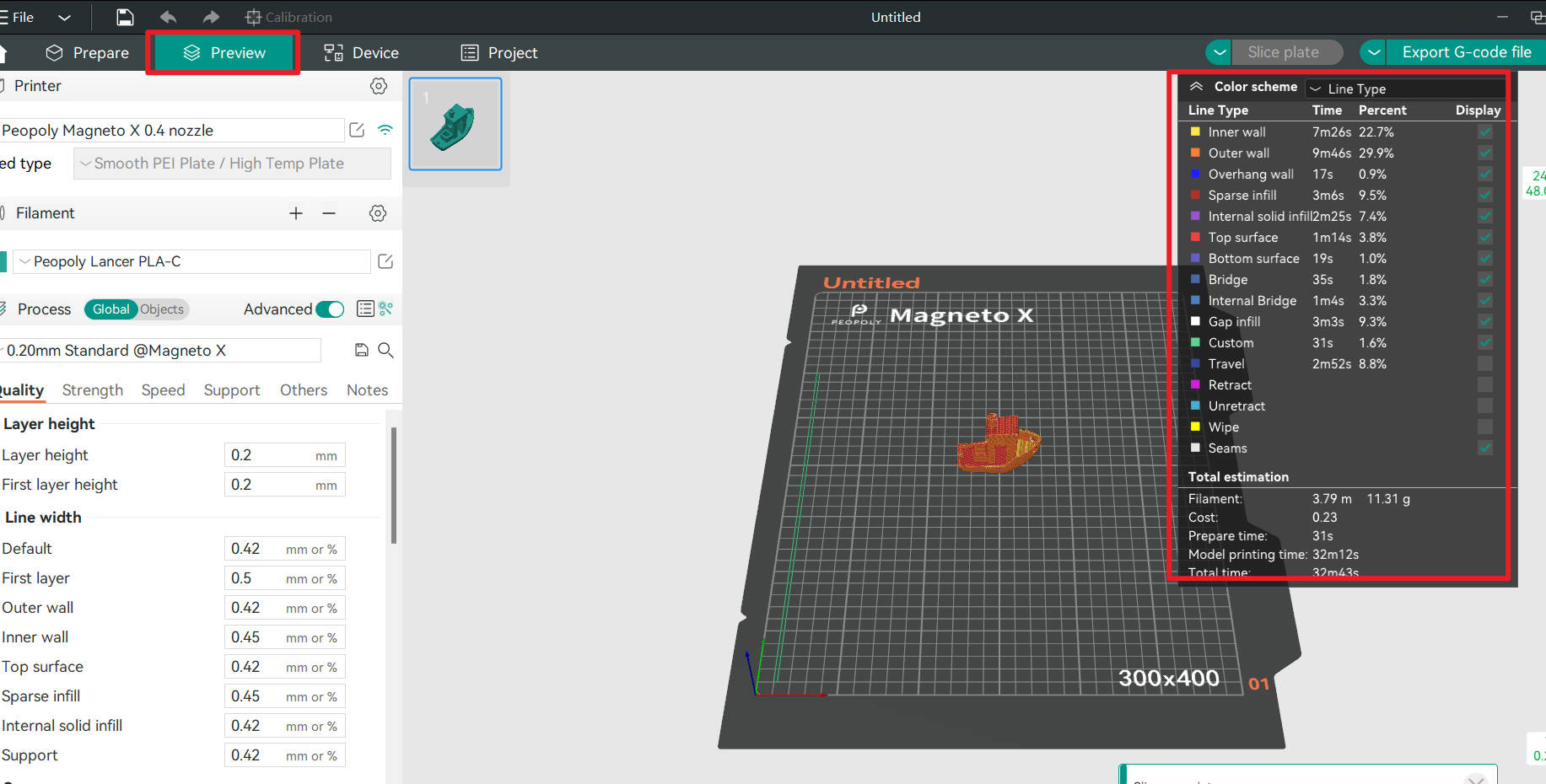1546x784 pixels.
Task: Click the First layer height input field
Action: tap(284, 485)
